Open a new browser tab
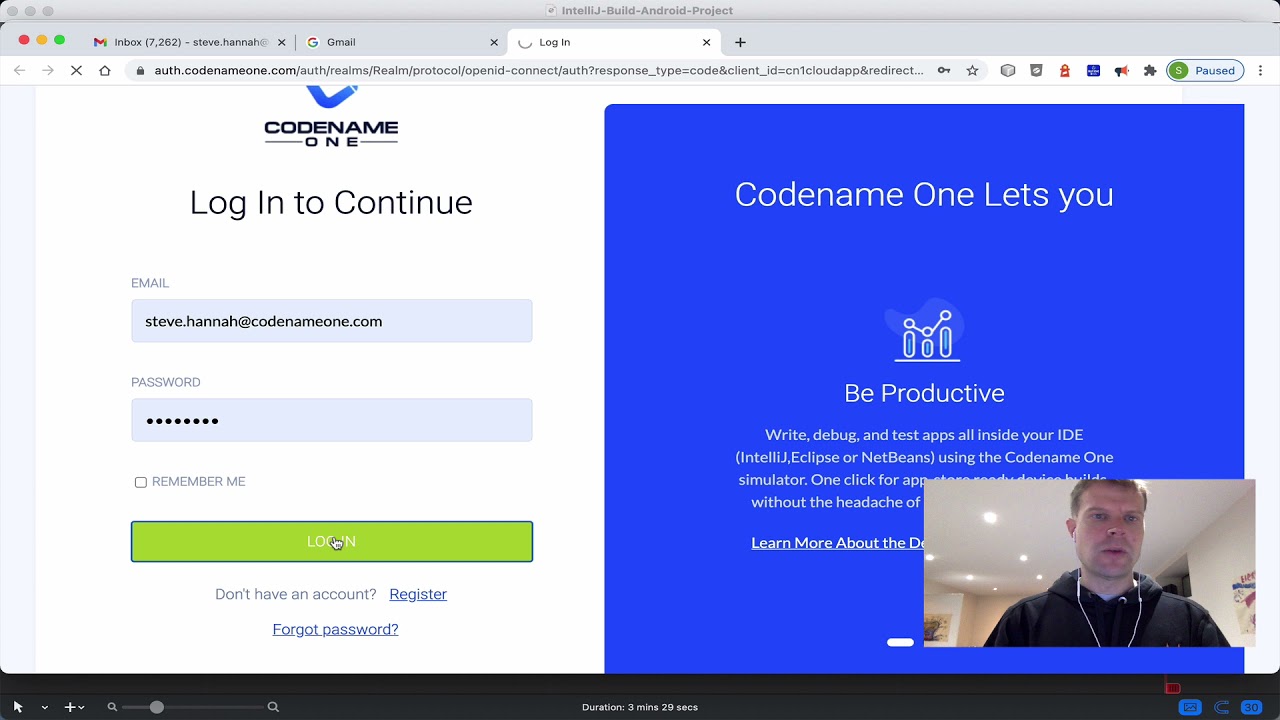The image size is (1280, 720). point(740,42)
